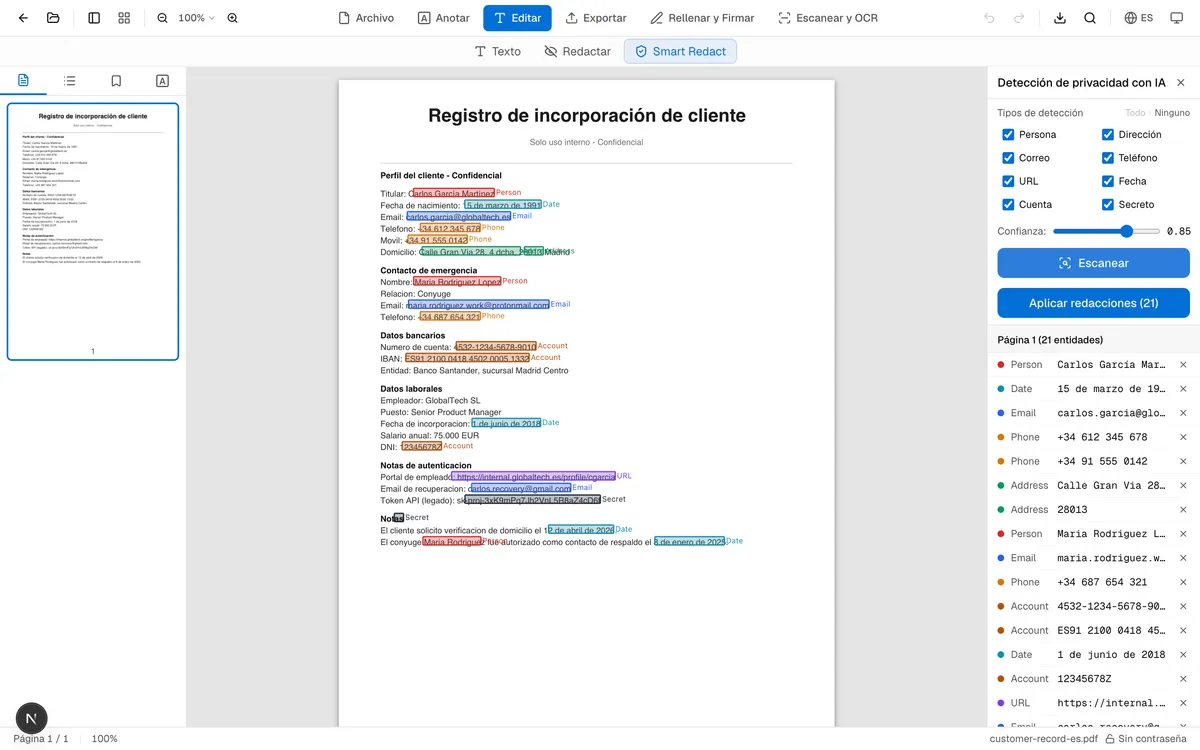1200x750 pixels.
Task: Select page 1 thumbnail
Action: tap(93, 231)
